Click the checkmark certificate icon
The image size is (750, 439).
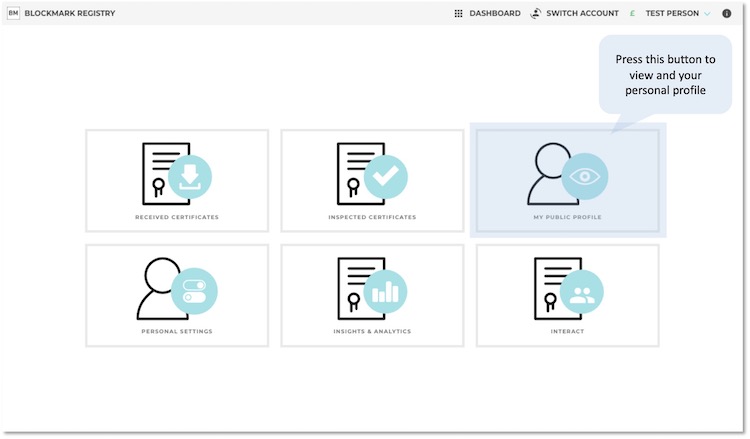point(384,177)
